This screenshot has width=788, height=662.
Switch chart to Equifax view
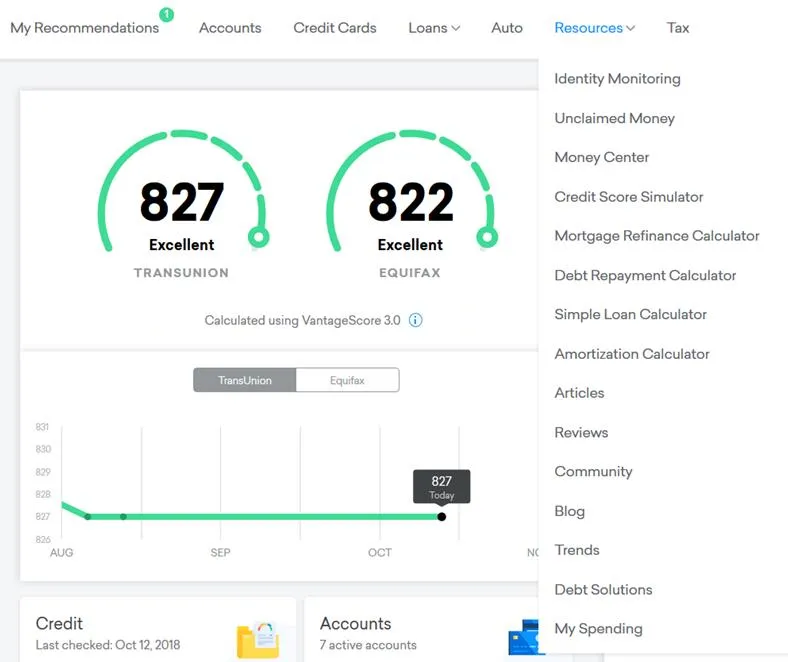tap(348, 380)
